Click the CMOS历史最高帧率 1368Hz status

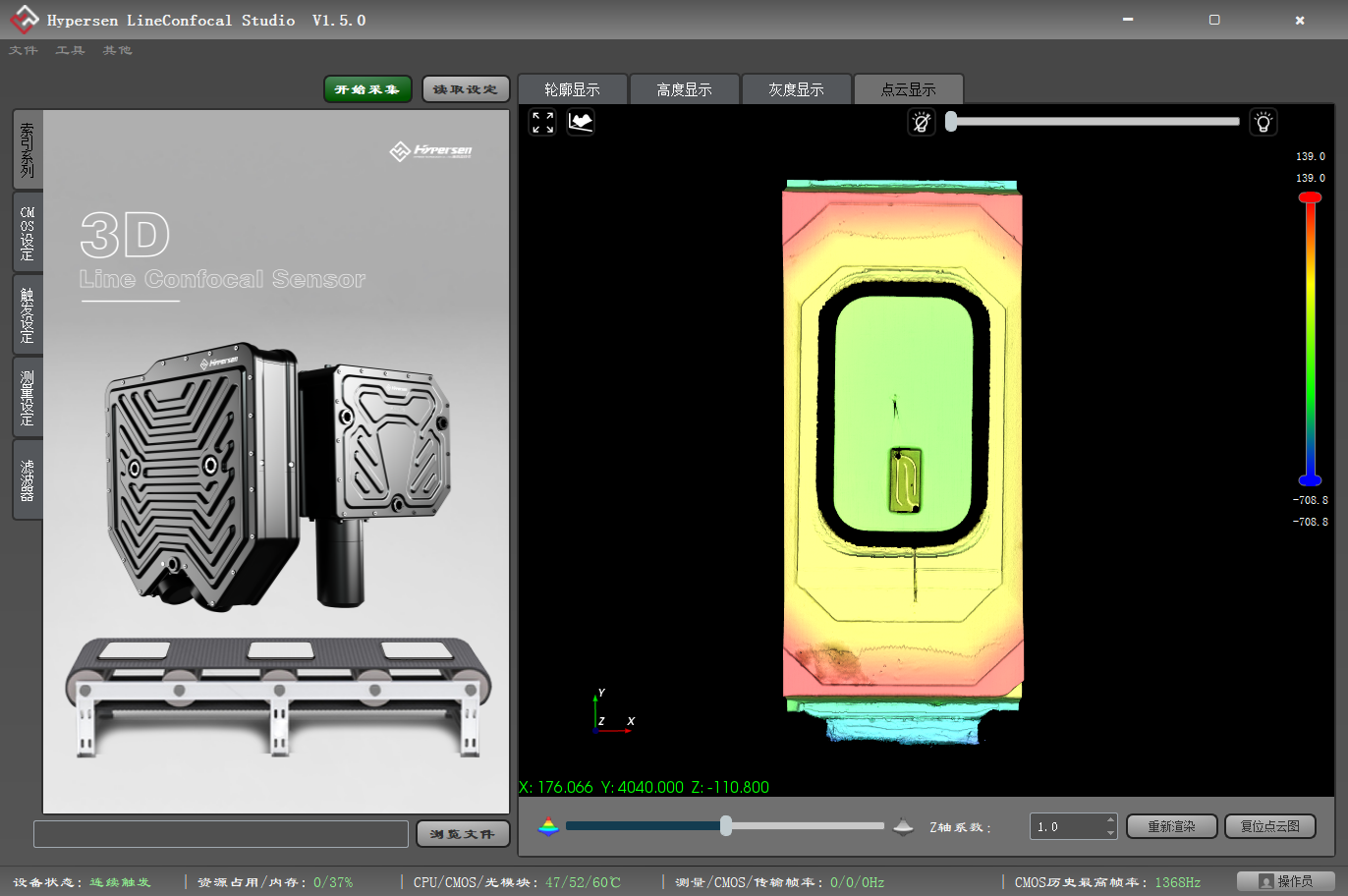point(1107,882)
